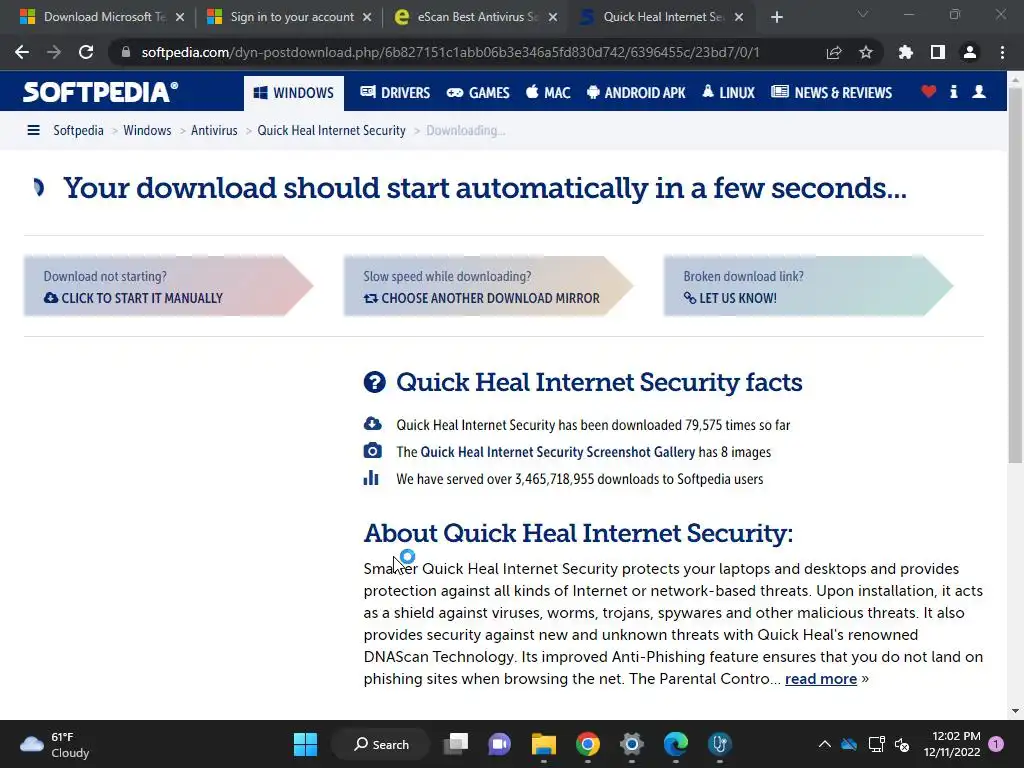This screenshot has height=768, width=1024.
Task: Expand the tab search chevron
Action: (x=863, y=14)
